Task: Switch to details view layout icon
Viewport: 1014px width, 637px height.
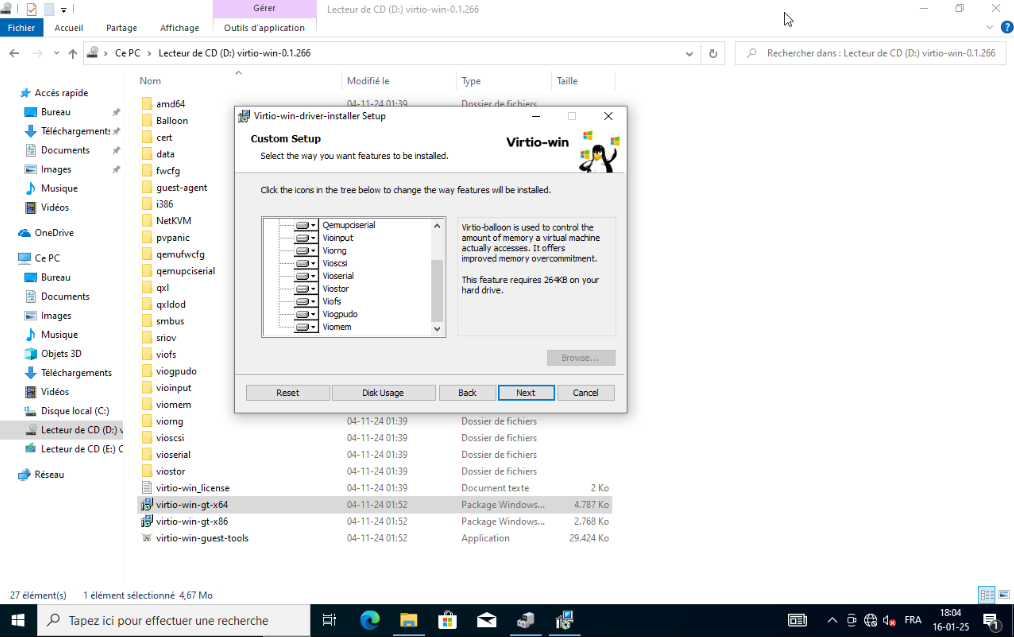Action: [987, 594]
